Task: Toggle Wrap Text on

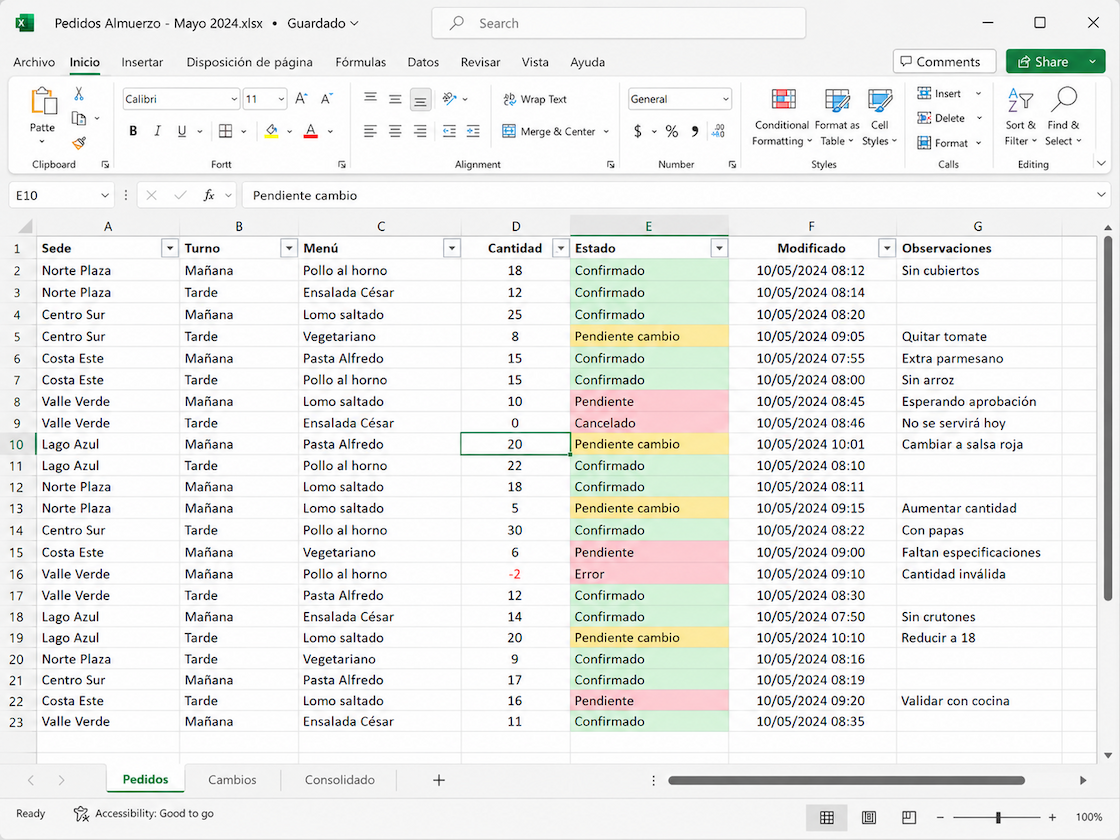Action: coord(535,99)
